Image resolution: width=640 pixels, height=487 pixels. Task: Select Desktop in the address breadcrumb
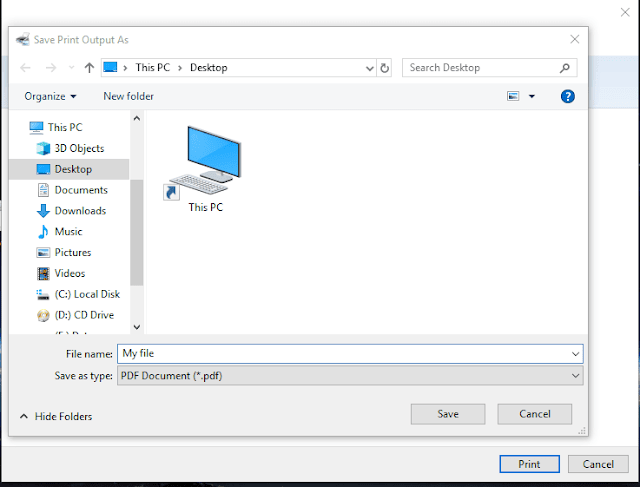coord(209,68)
